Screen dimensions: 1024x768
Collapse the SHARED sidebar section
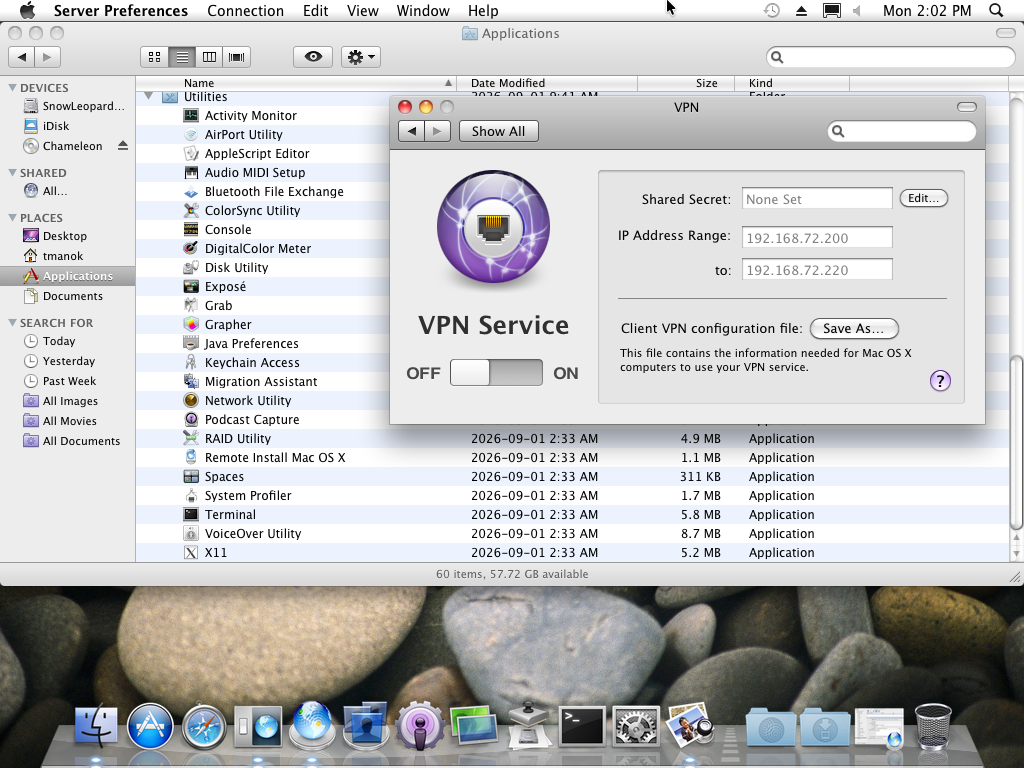point(12,172)
